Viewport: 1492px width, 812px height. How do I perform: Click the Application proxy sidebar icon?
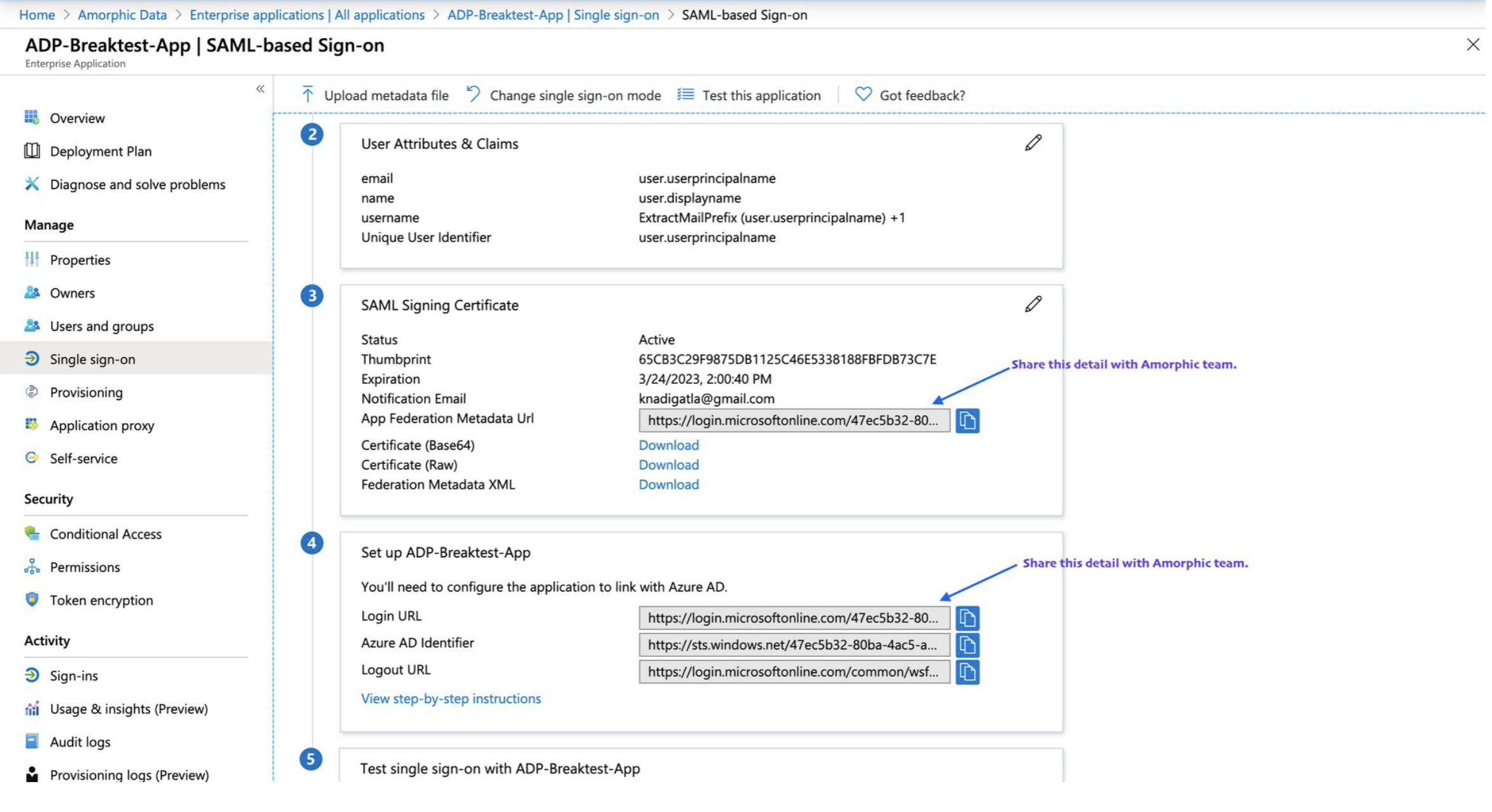[32, 425]
